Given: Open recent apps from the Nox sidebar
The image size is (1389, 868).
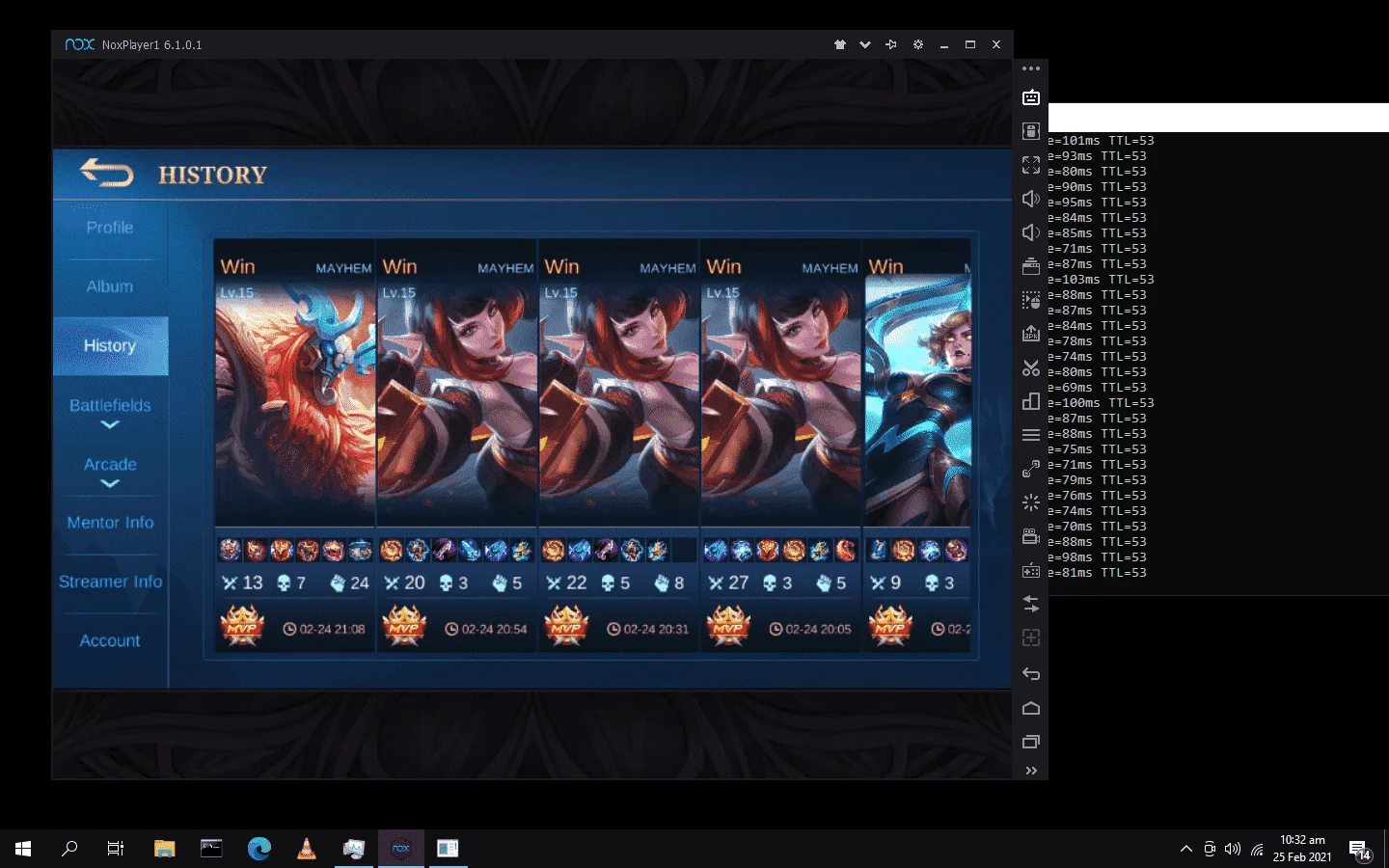Looking at the screenshot, I should pyautogui.click(x=1031, y=742).
